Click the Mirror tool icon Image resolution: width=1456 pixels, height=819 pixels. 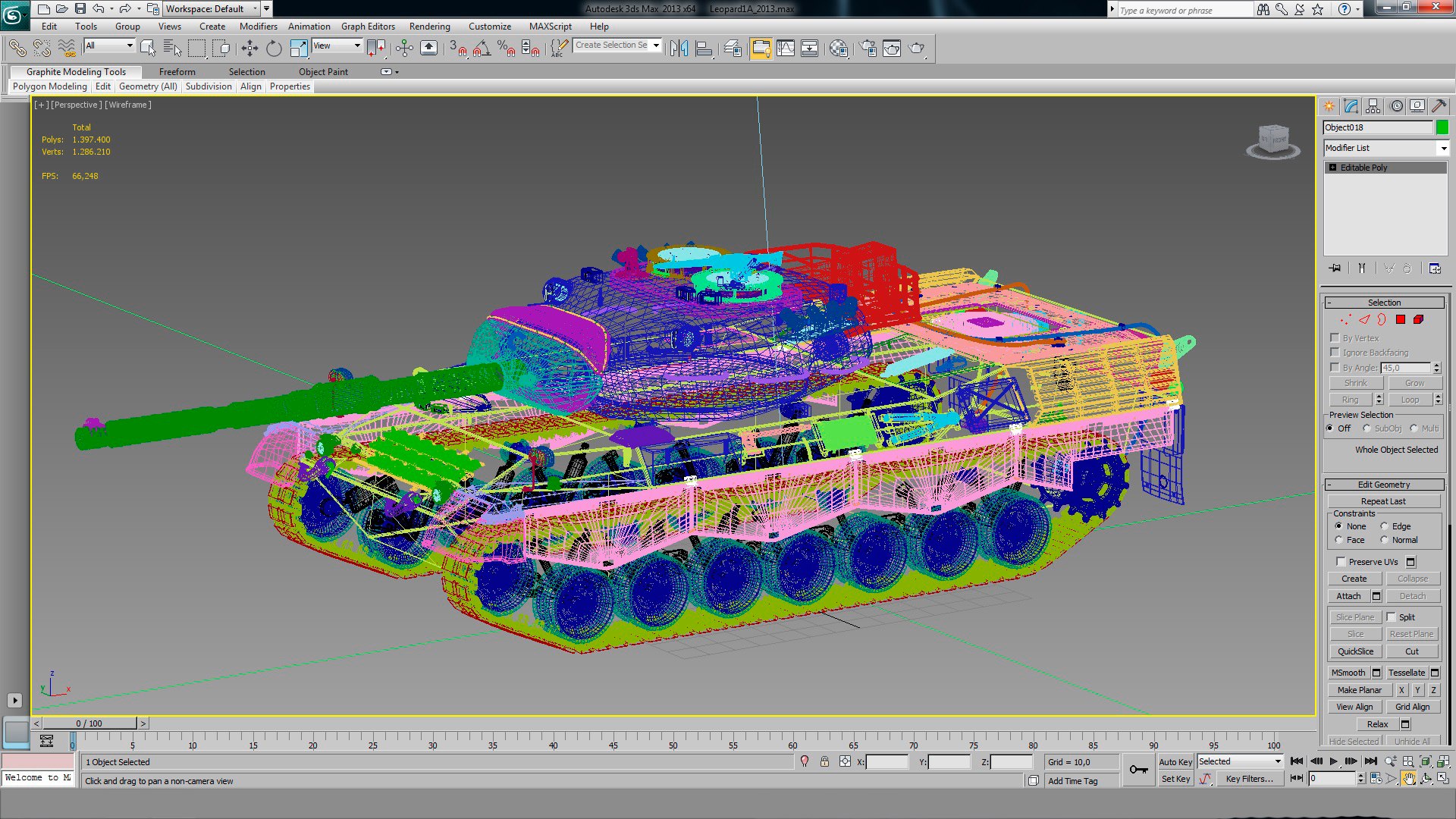point(679,49)
